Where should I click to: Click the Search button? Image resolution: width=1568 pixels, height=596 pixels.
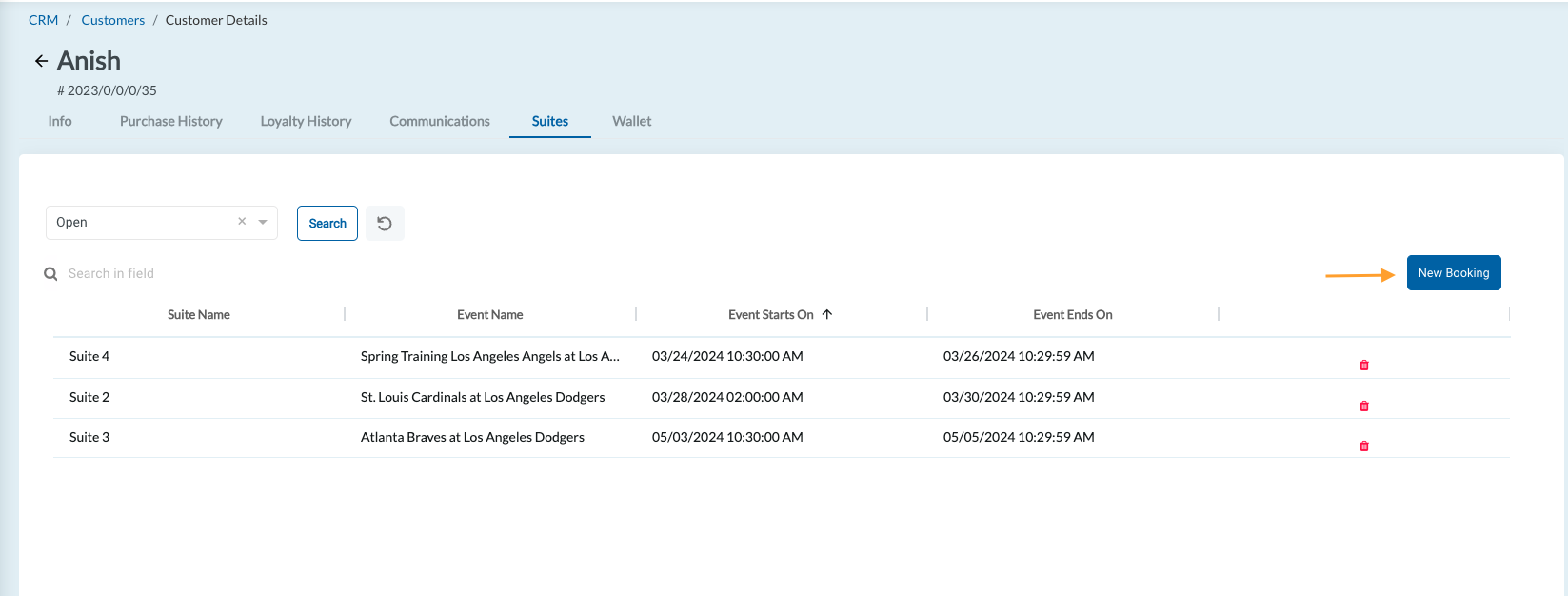tap(327, 223)
